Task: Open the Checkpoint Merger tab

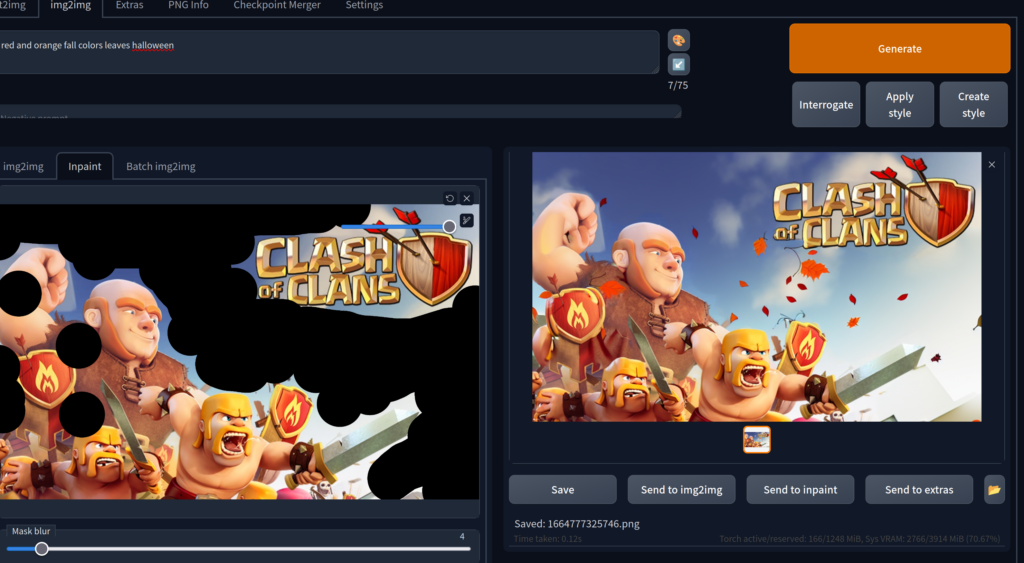Action: [x=277, y=5]
